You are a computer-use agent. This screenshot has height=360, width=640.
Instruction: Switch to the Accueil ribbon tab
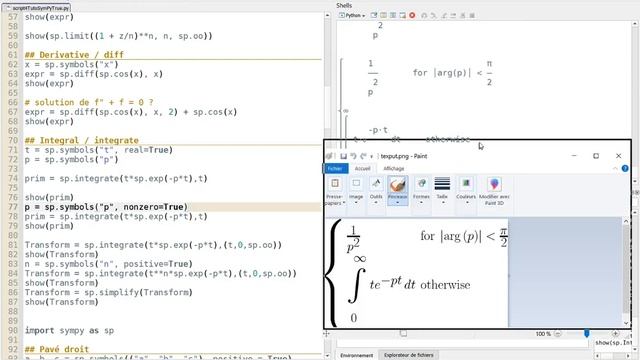tap(362, 169)
